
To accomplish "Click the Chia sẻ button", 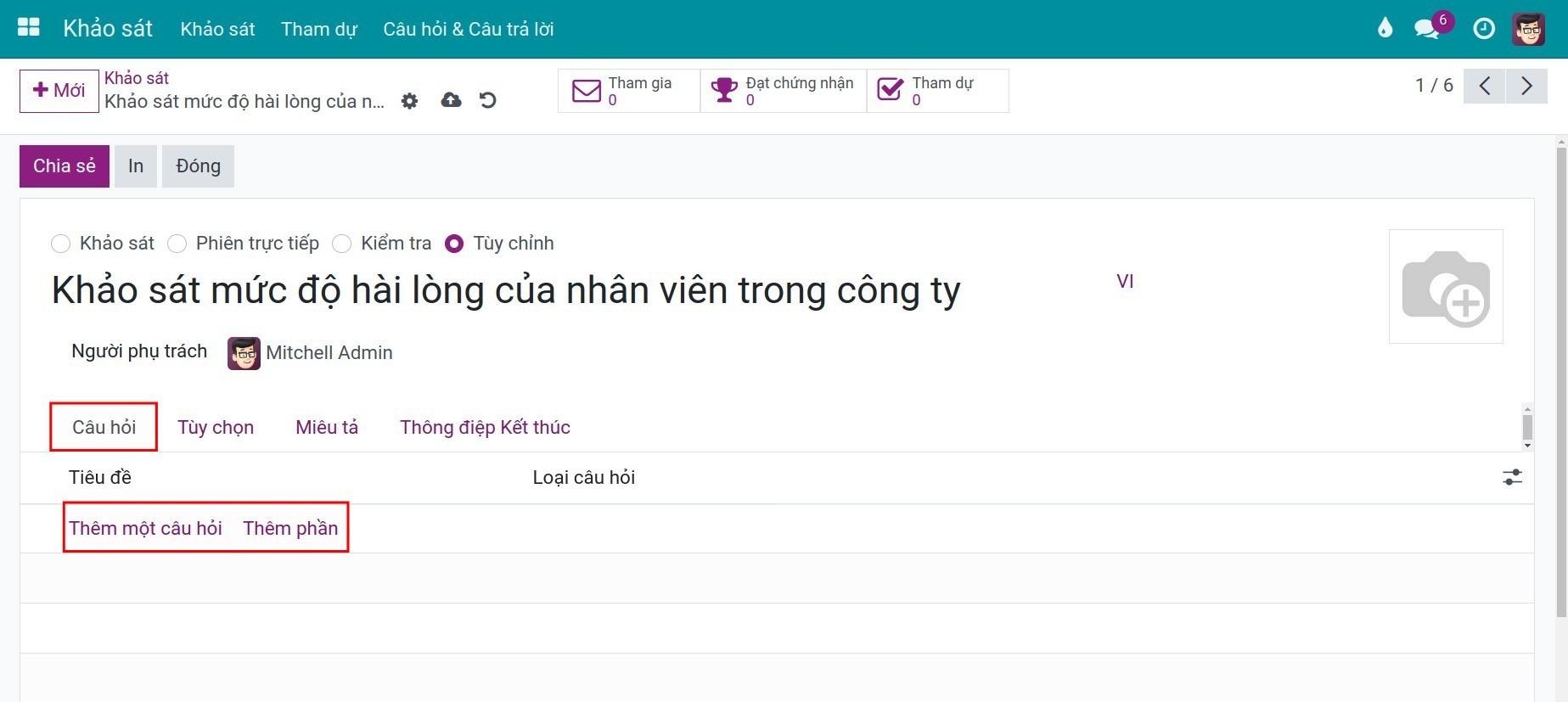I will coord(65,166).
